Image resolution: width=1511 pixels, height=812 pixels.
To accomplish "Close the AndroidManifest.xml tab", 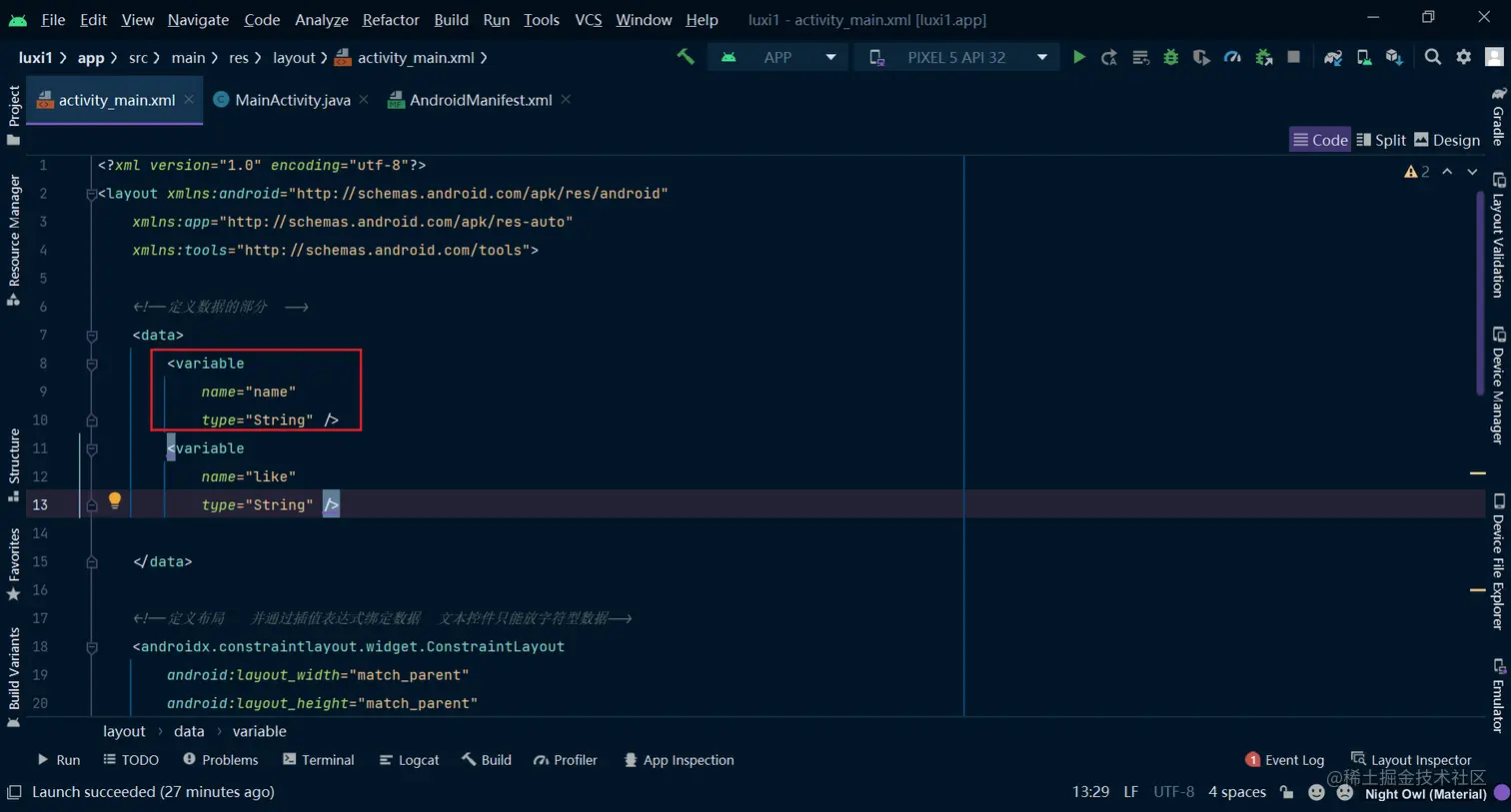I will click(566, 100).
